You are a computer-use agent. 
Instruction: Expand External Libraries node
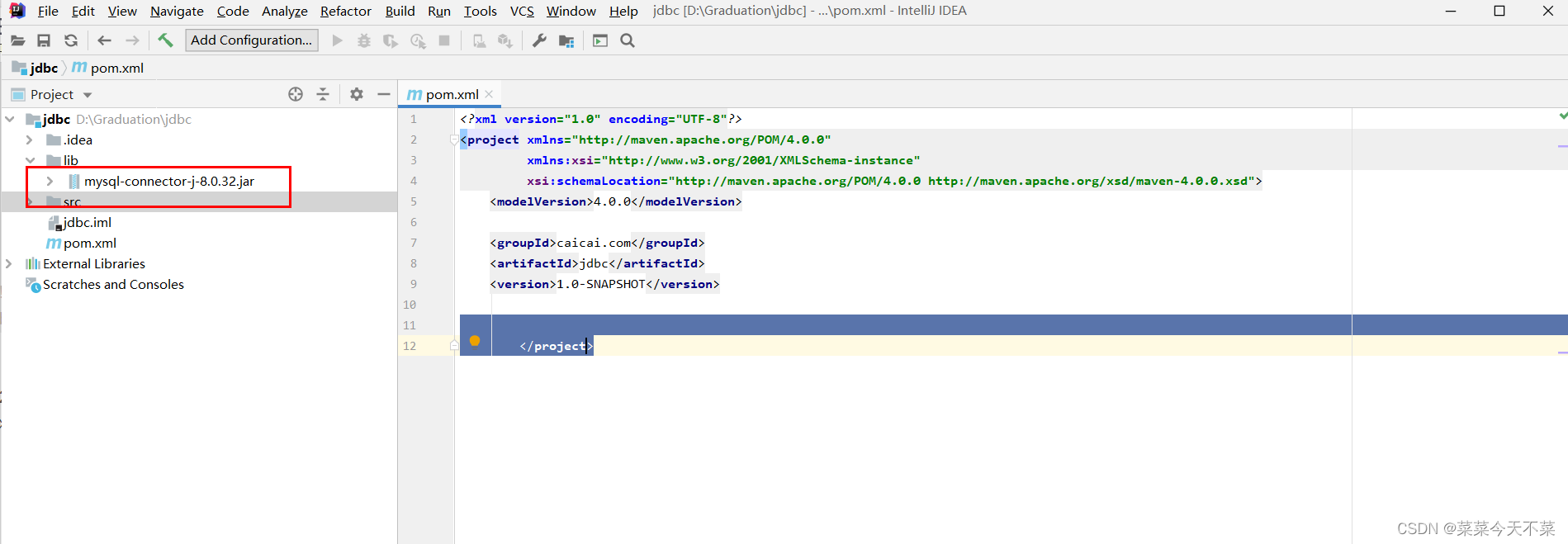[10, 263]
